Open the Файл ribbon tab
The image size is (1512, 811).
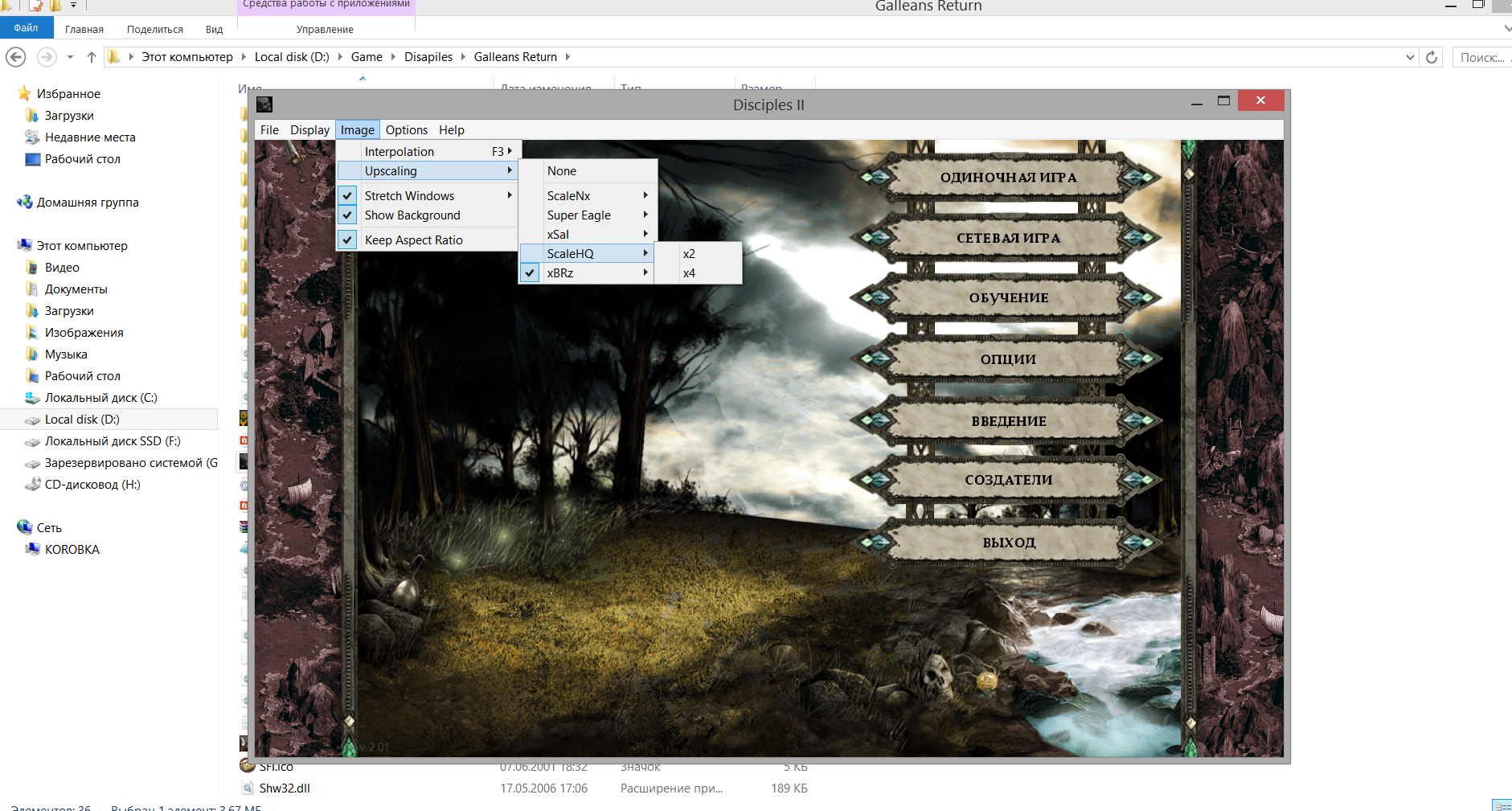[27, 28]
